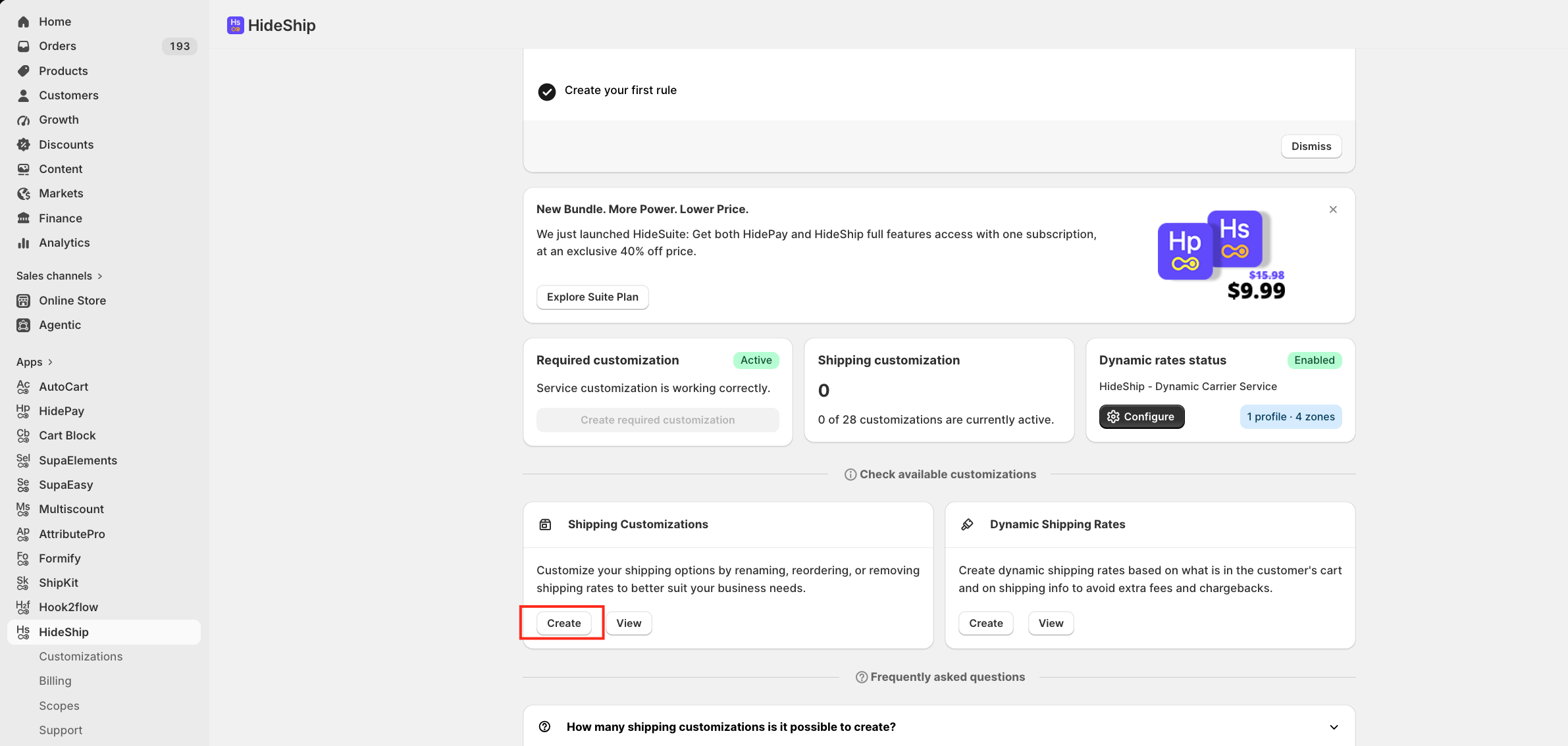Open the Online Store icon
1568x746 pixels.
click(24, 301)
